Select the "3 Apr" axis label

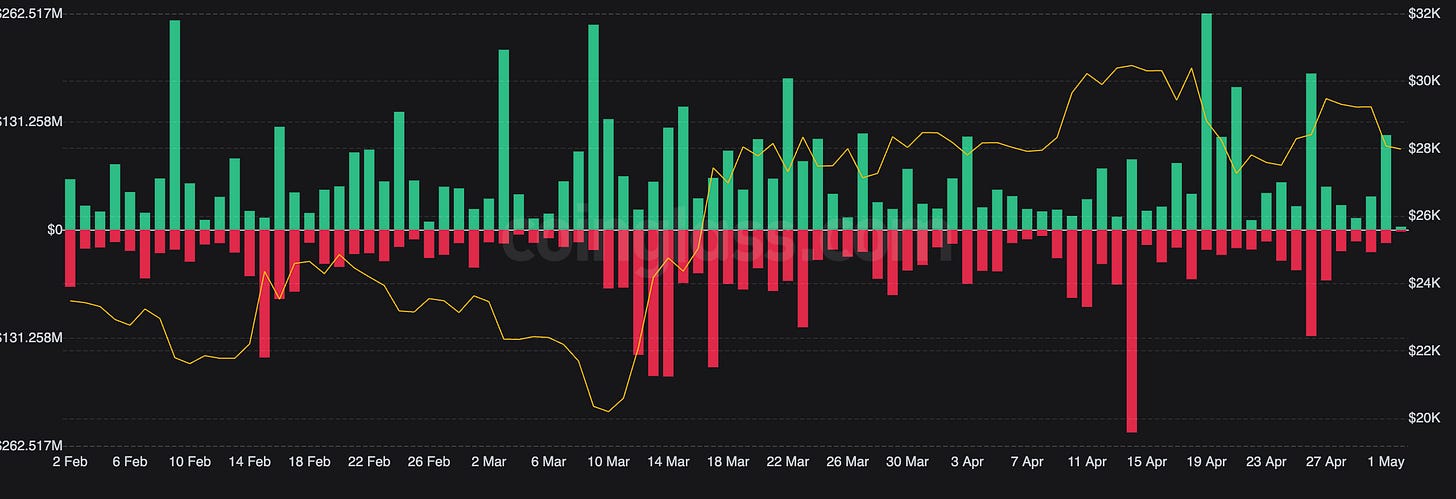click(x=968, y=462)
